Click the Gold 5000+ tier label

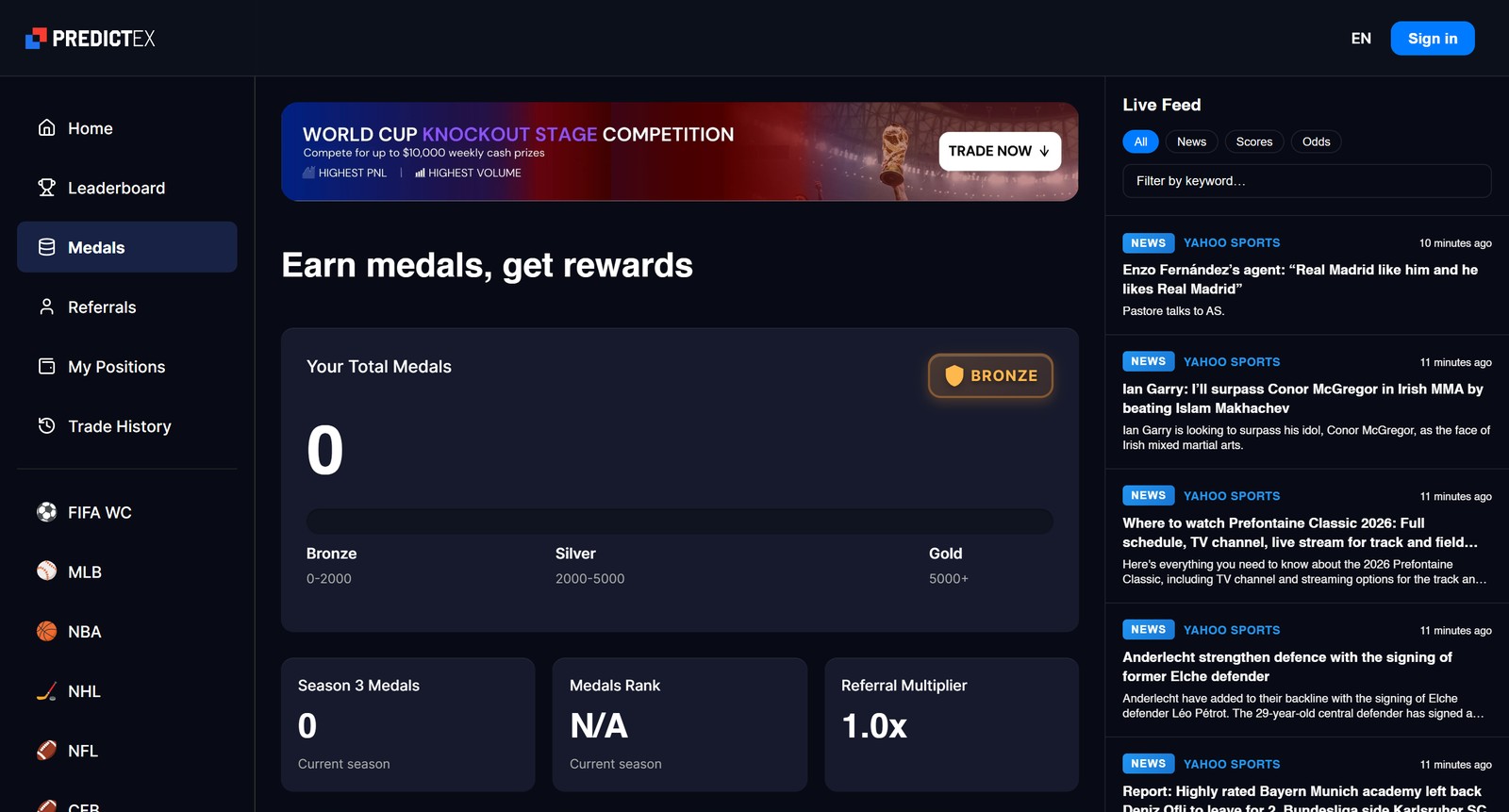948,565
